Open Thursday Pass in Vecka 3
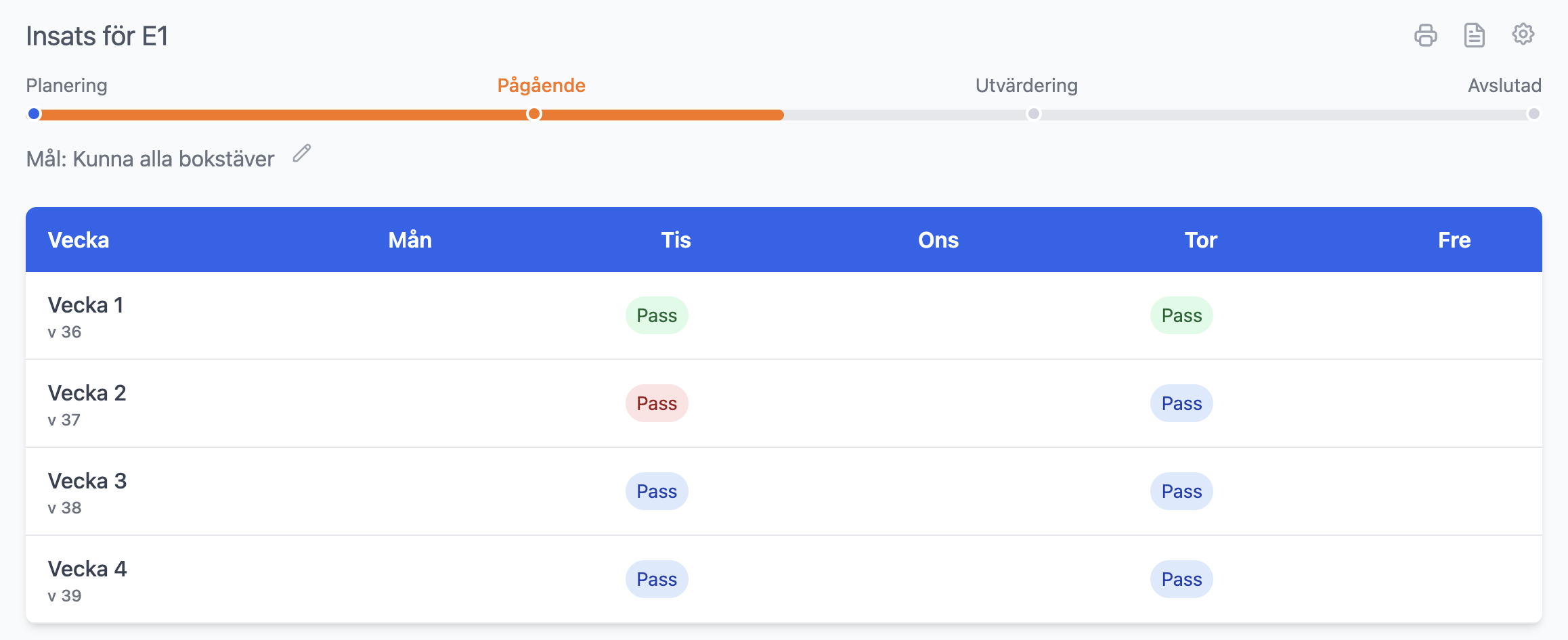Image resolution: width=1568 pixels, height=640 pixels. (1181, 491)
